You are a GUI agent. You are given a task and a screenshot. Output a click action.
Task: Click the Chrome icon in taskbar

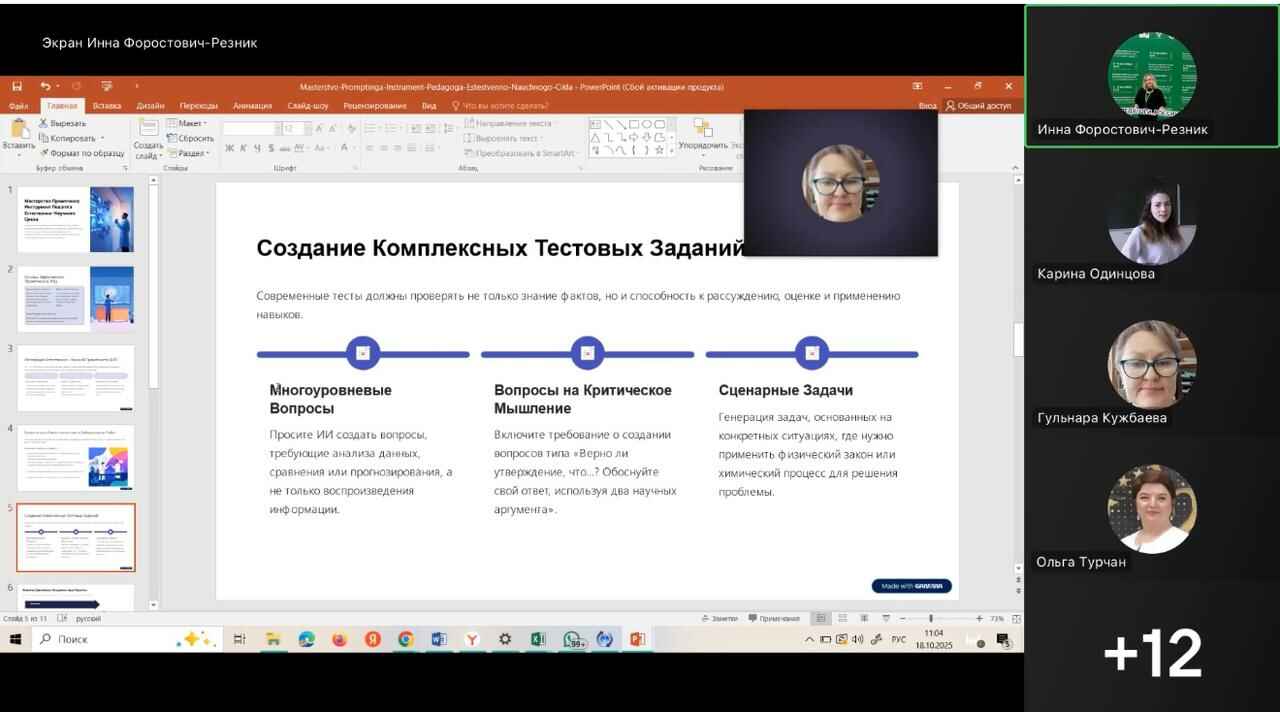pyautogui.click(x=405, y=639)
